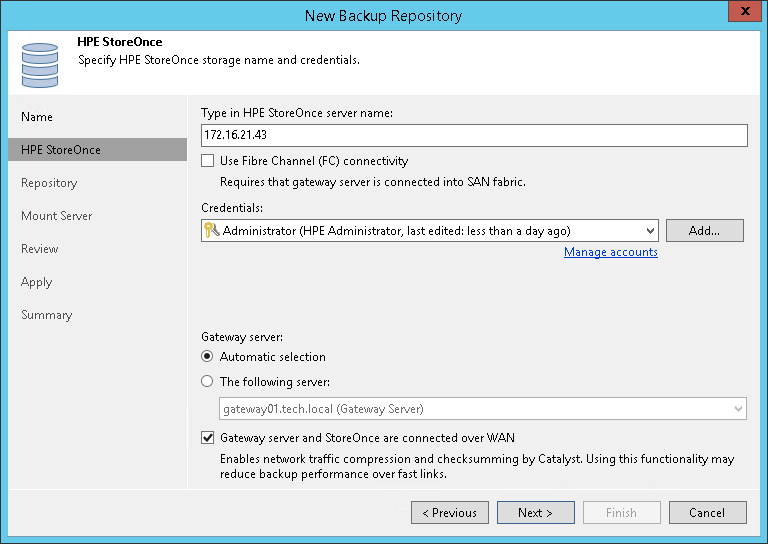Jump to the Mount Server step
768x544 pixels.
pyautogui.click(x=57, y=216)
